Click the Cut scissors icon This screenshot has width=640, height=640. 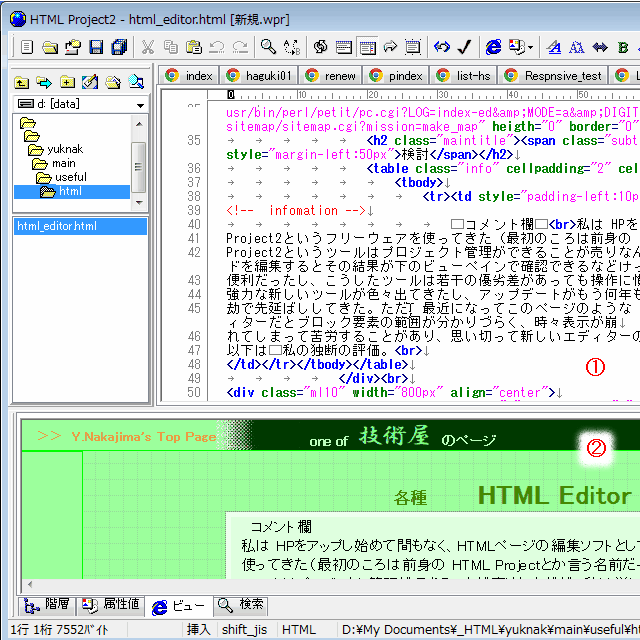click(147, 47)
